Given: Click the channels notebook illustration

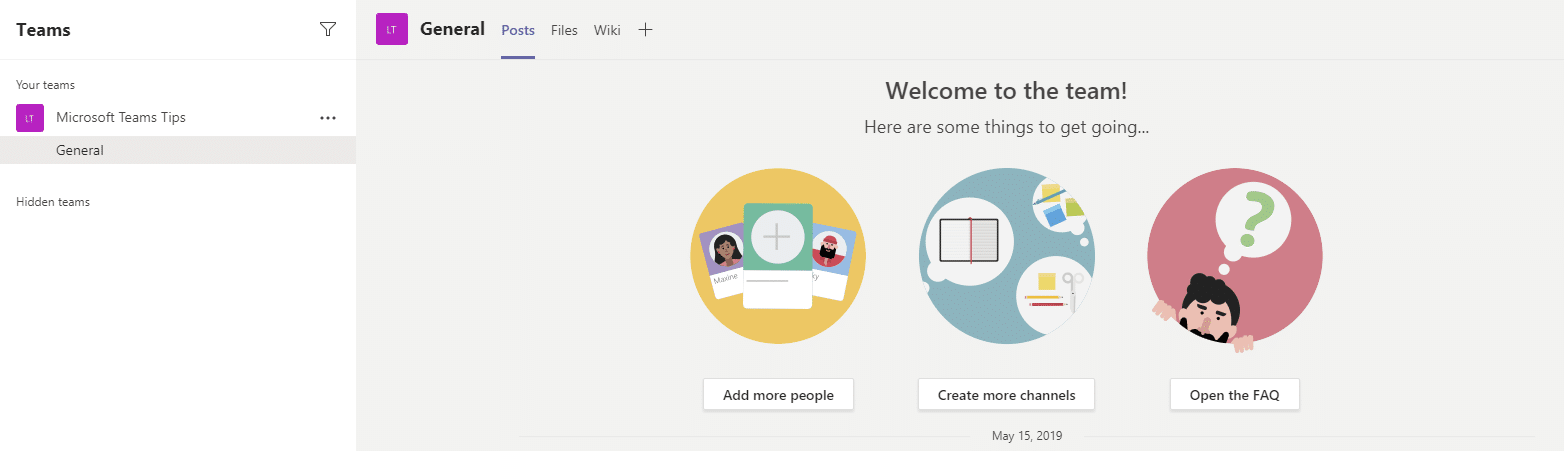Looking at the screenshot, I should pos(1006,256).
